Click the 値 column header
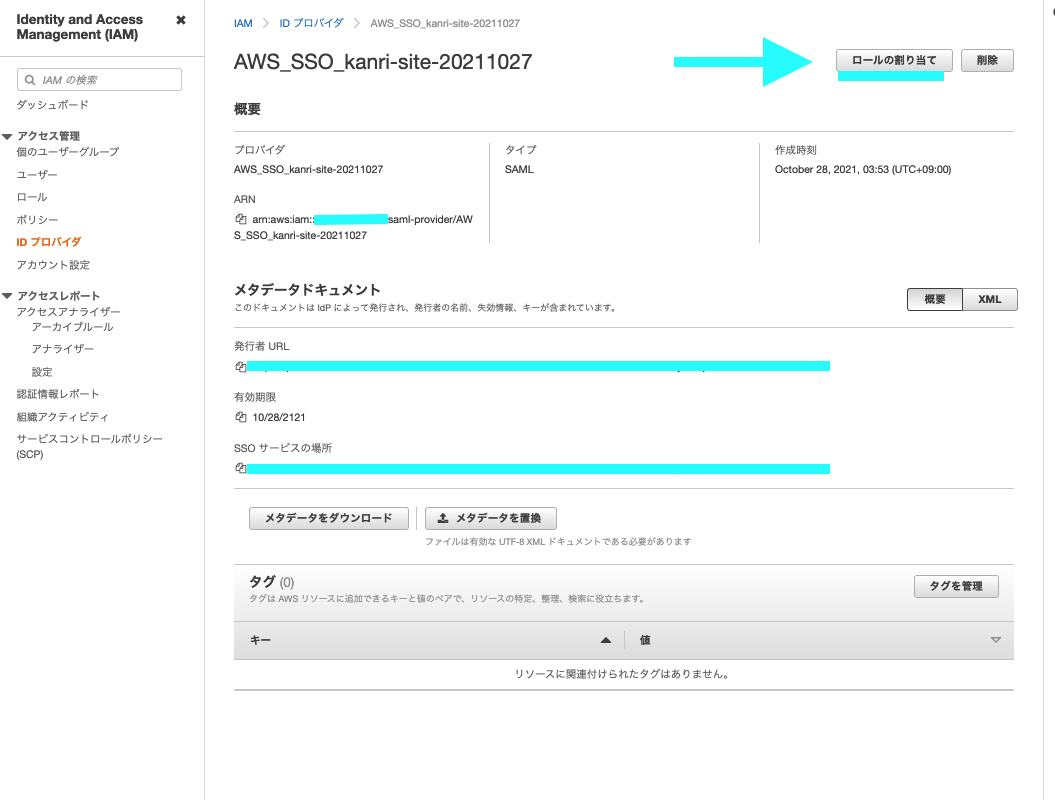This screenshot has width=1055, height=800. click(645, 640)
